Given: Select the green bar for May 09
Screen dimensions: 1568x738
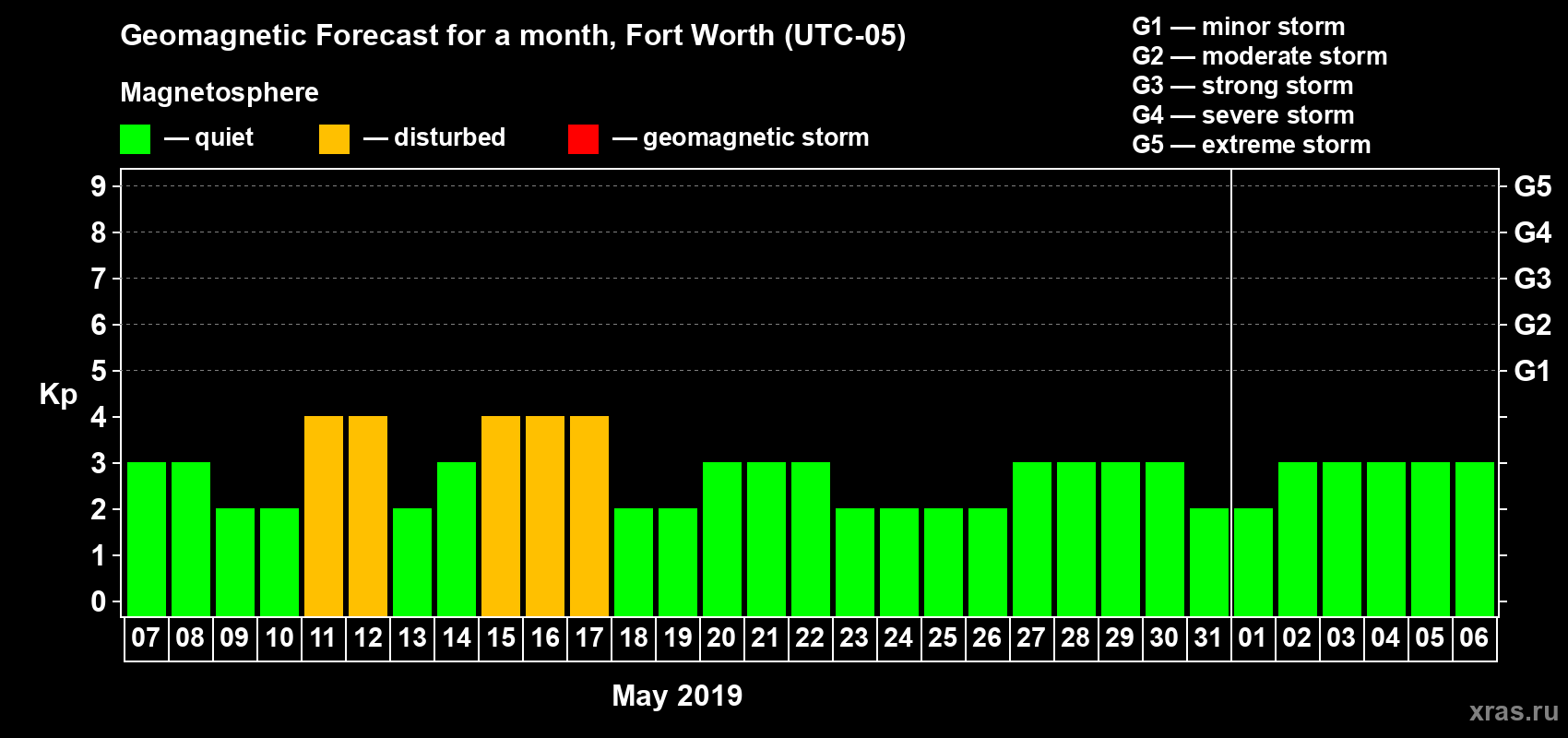Looking at the screenshot, I should coord(235,563).
